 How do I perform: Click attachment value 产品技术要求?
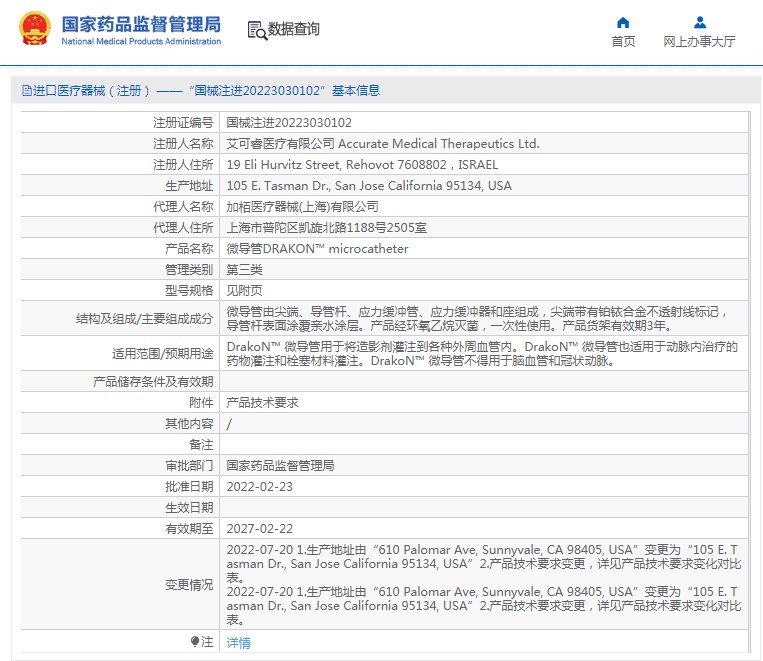click(262, 403)
